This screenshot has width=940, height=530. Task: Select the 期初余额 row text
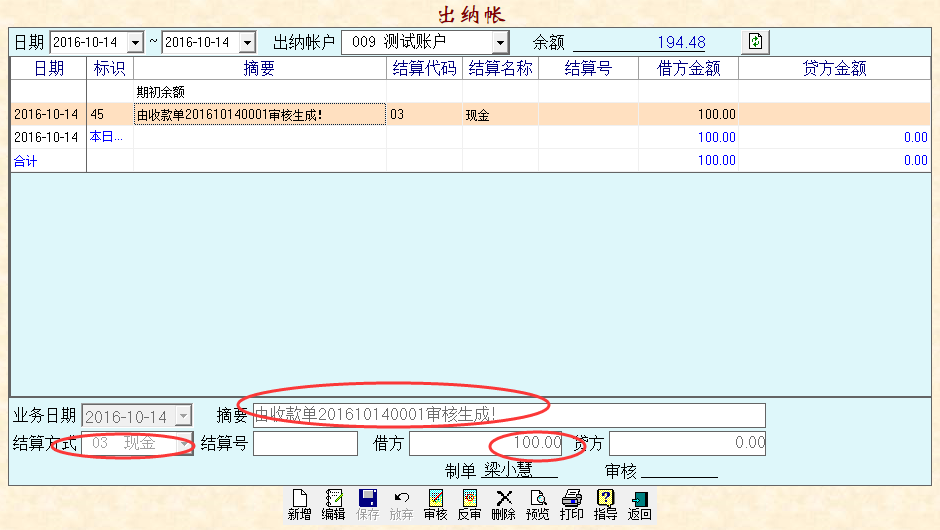161,92
